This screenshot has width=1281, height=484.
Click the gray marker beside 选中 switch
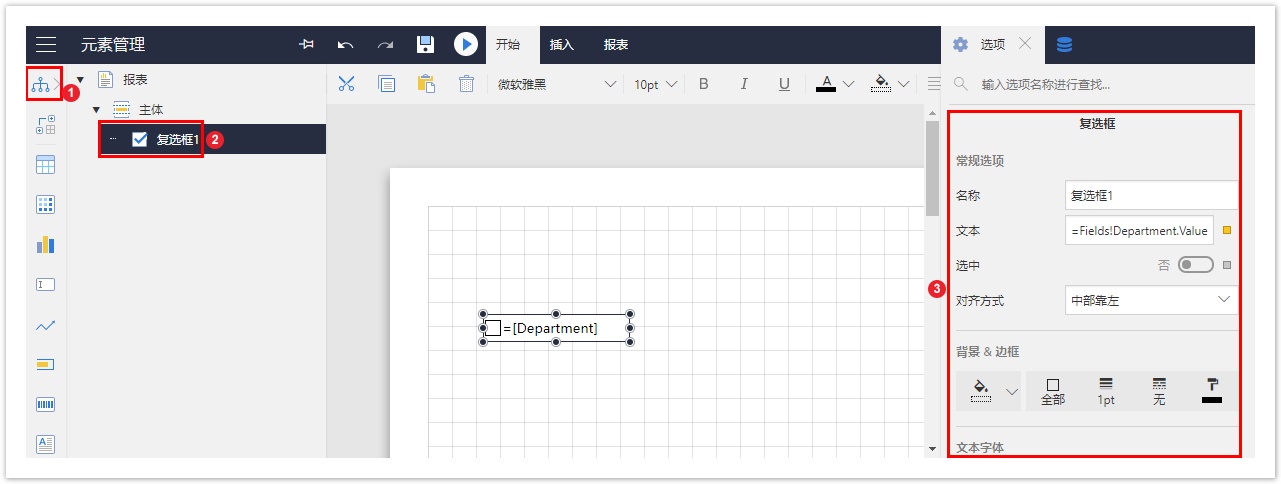point(1227,265)
